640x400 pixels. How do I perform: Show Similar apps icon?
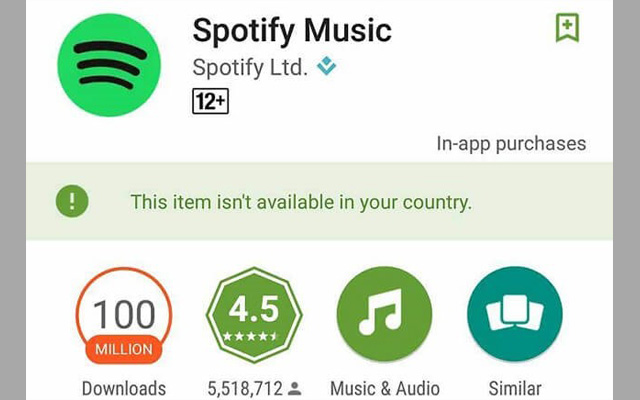point(515,314)
